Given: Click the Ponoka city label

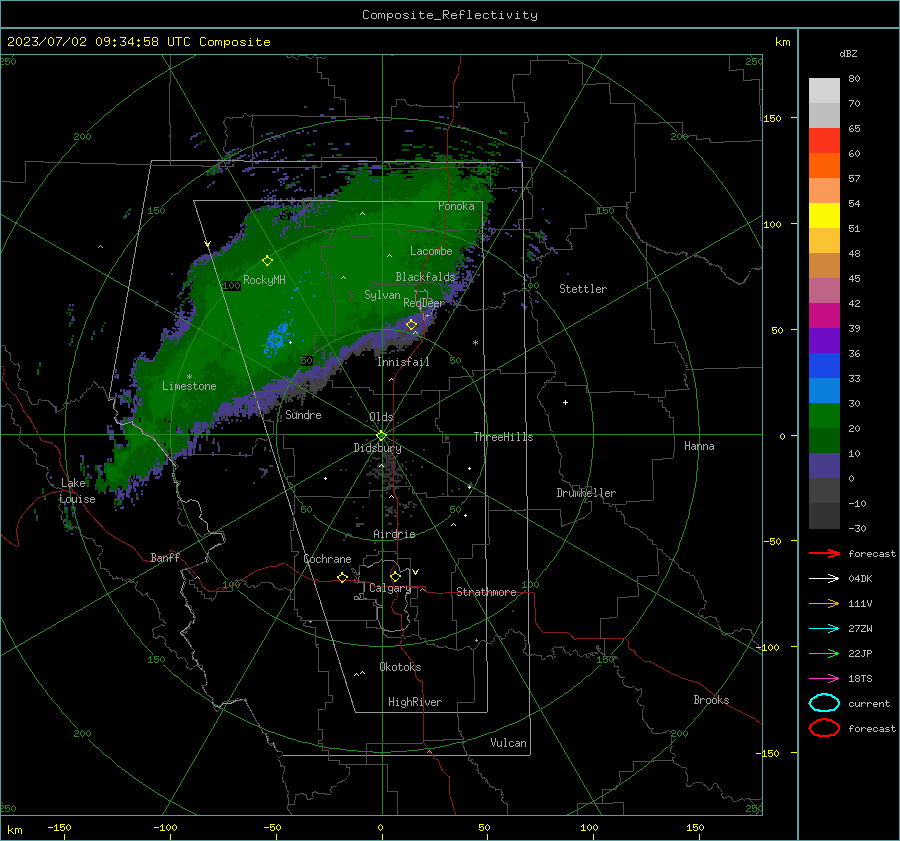Looking at the screenshot, I should [x=456, y=206].
